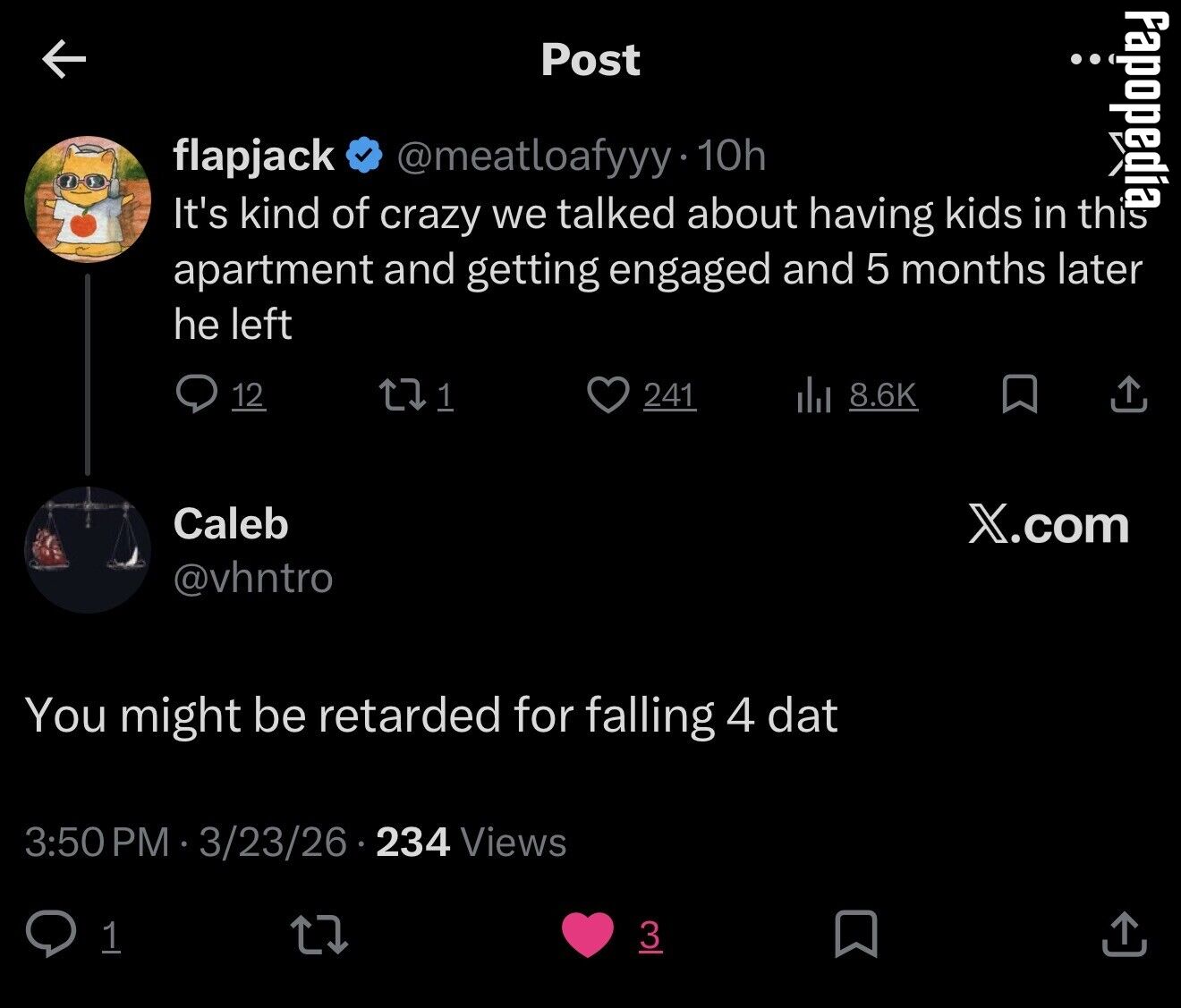Repost Caleb's reply using retweet icon
This screenshot has height=1008, width=1181.
point(320,934)
